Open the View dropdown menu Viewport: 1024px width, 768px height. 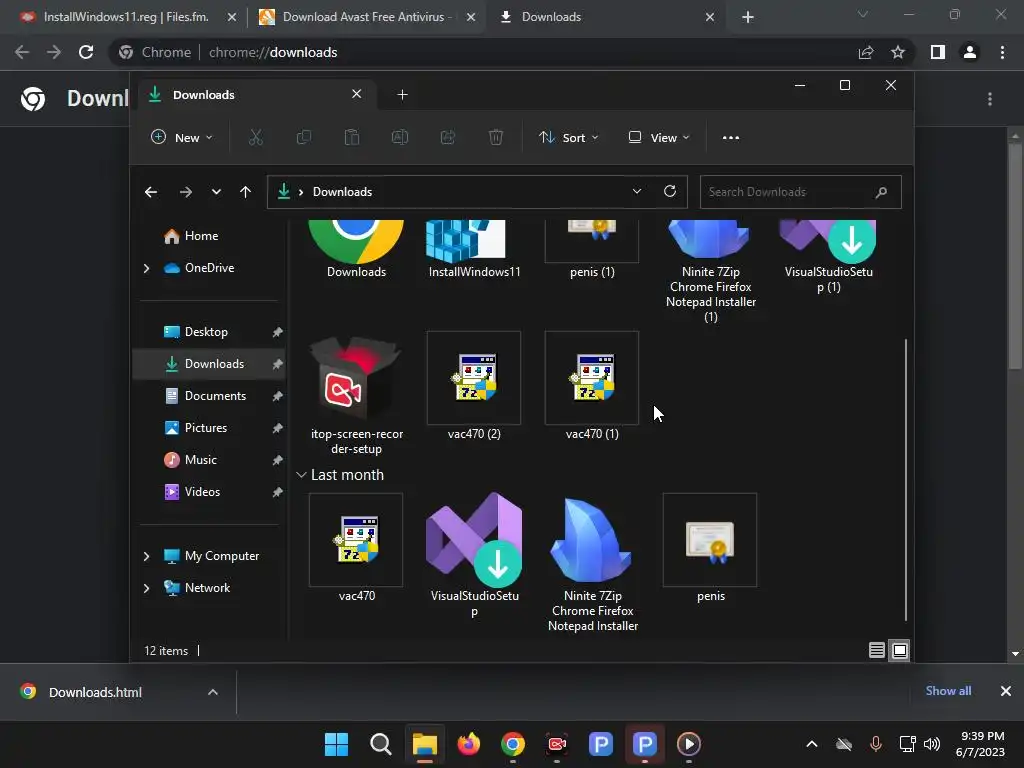coord(658,138)
